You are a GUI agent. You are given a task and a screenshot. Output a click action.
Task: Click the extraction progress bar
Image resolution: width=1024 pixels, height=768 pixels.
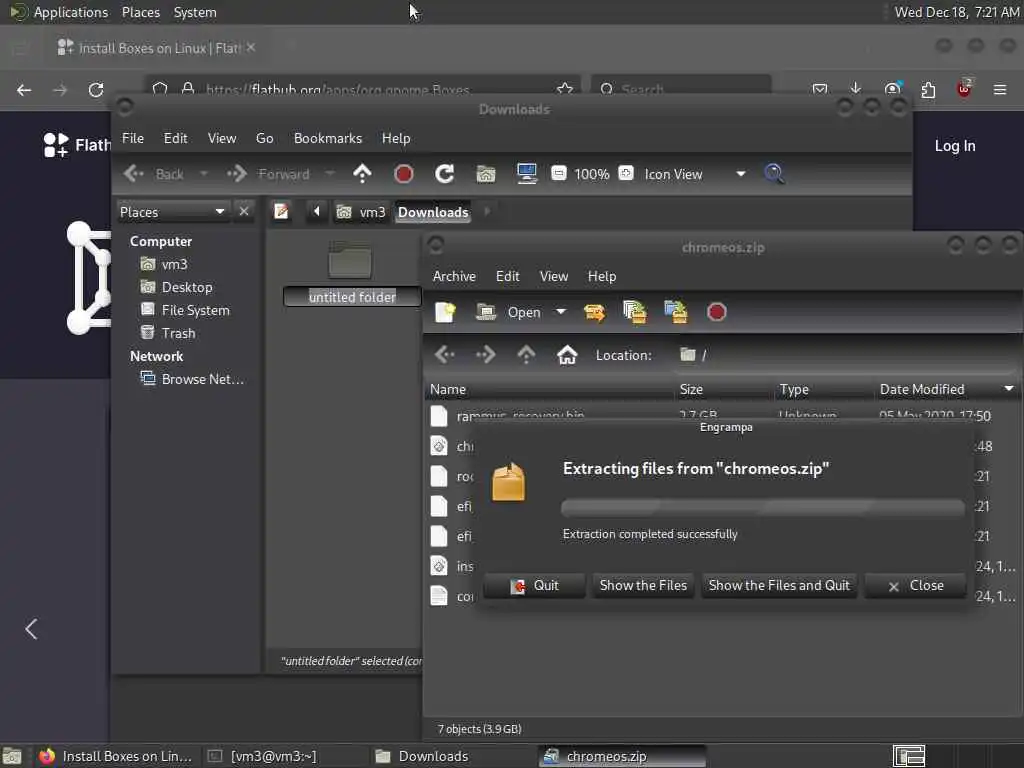click(x=762, y=507)
